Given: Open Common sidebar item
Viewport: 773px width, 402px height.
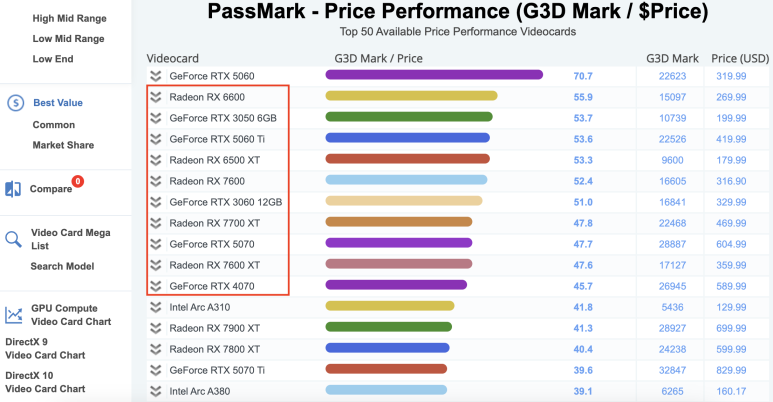Looking at the screenshot, I should coord(54,125).
